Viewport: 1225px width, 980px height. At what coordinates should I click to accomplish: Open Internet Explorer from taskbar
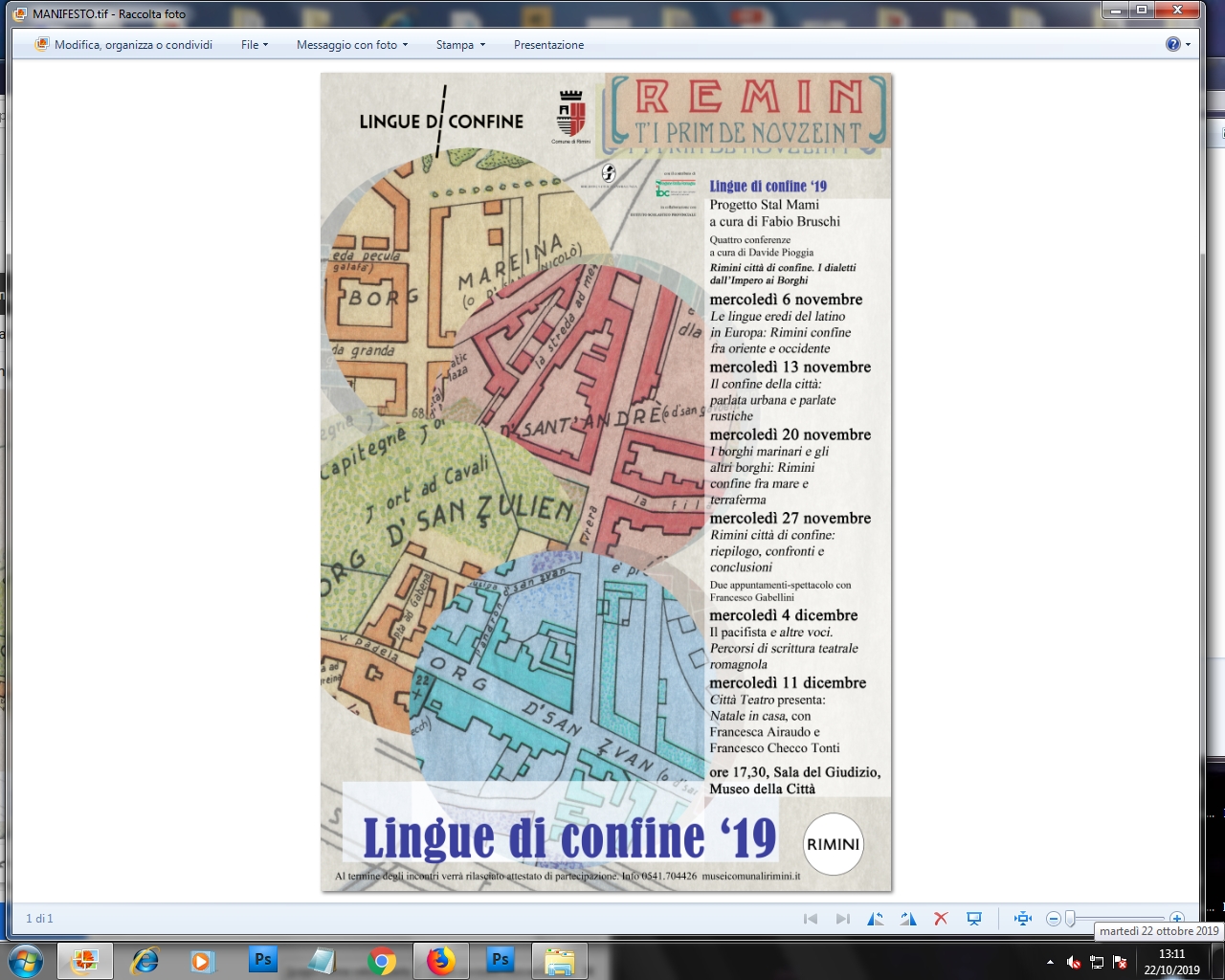(145, 961)
